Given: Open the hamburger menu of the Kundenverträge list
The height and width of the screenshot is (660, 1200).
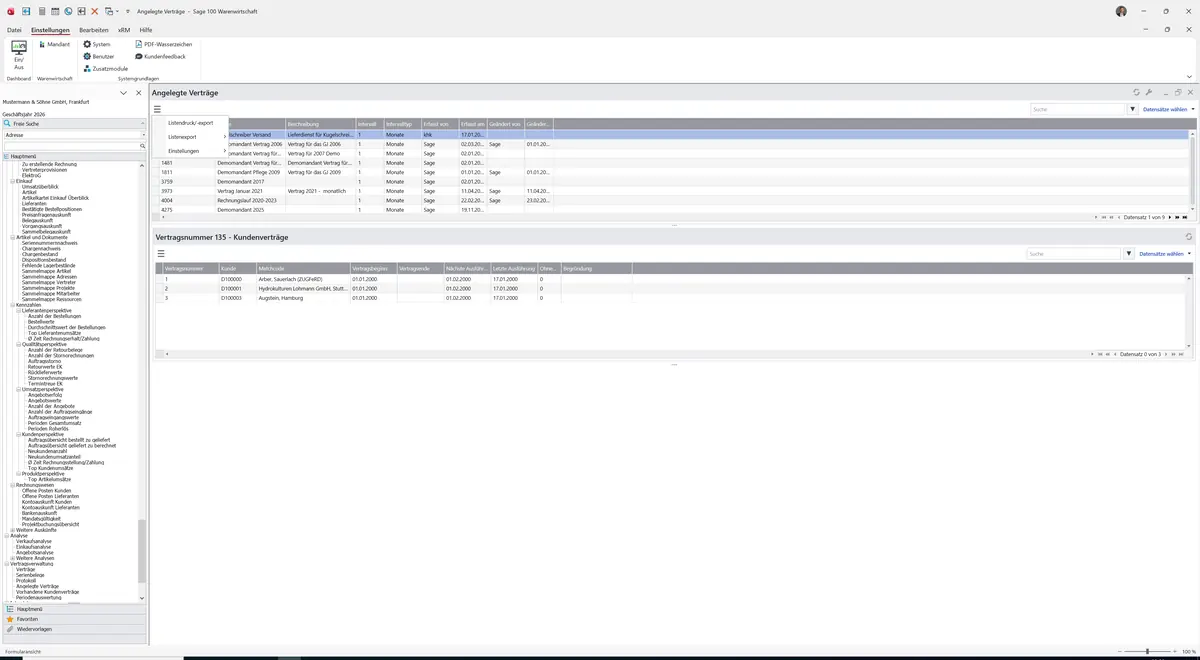Looking at the screenshot, I should pos(160,254).
